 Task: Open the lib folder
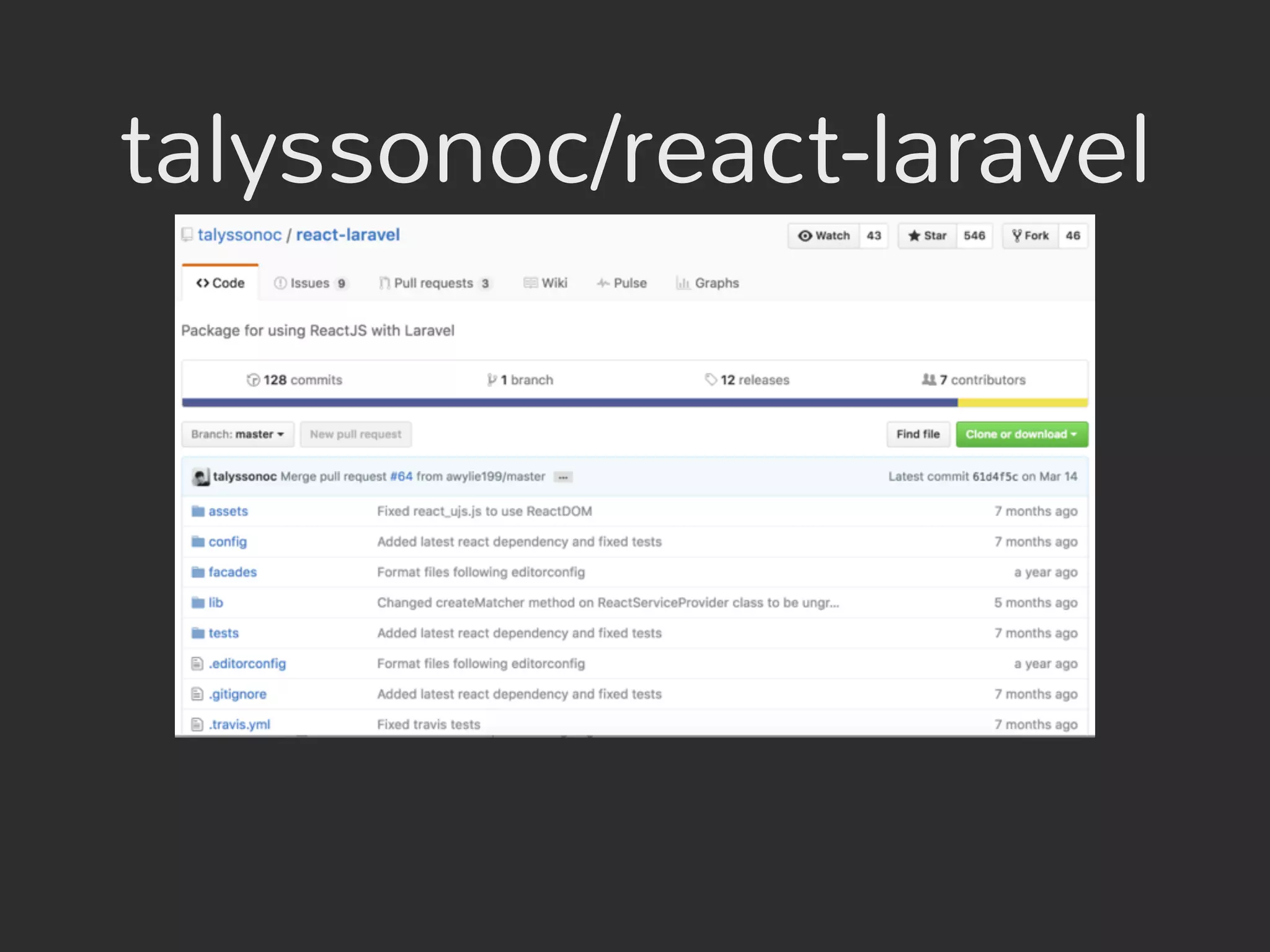coord(216,602)
